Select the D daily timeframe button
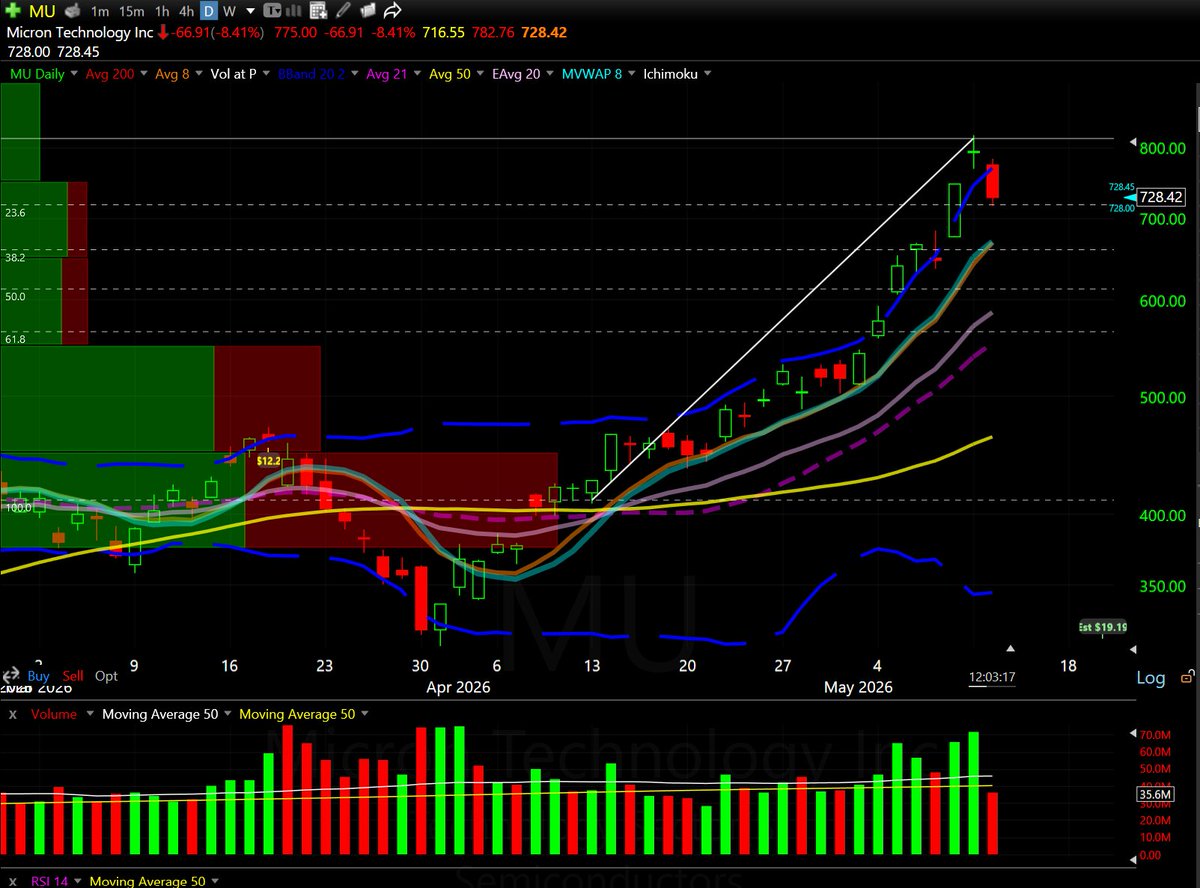The image size is (1200, 888). coord(209,11)
